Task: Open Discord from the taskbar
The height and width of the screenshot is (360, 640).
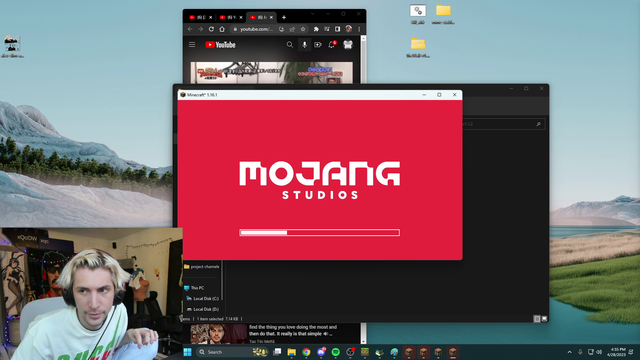Action: click(321, 352)
